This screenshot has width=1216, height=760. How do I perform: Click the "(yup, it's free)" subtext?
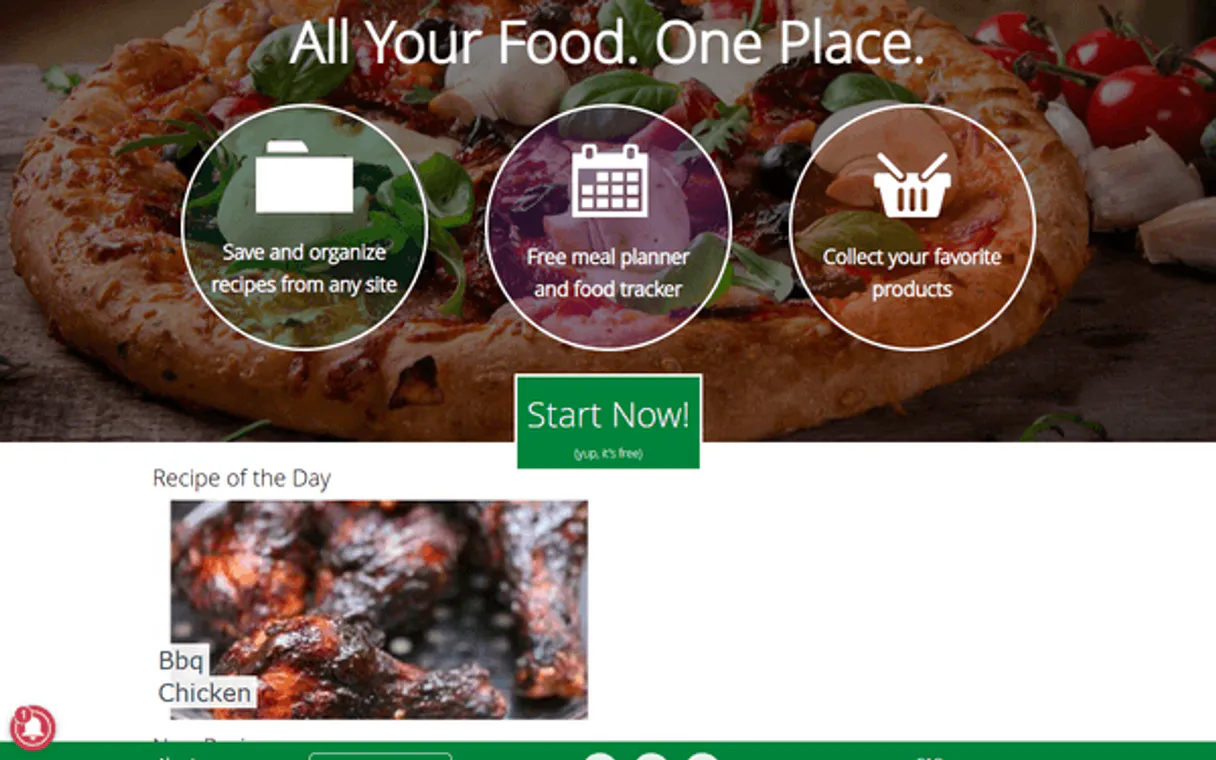[x=608, y=453]
